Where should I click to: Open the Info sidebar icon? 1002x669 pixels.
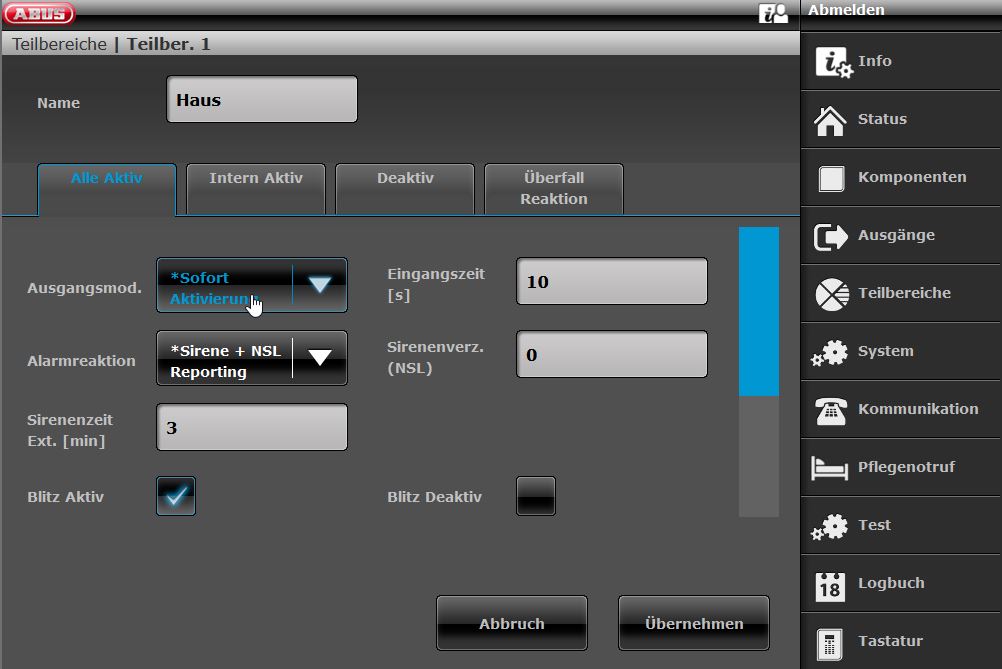coord(833,62)
